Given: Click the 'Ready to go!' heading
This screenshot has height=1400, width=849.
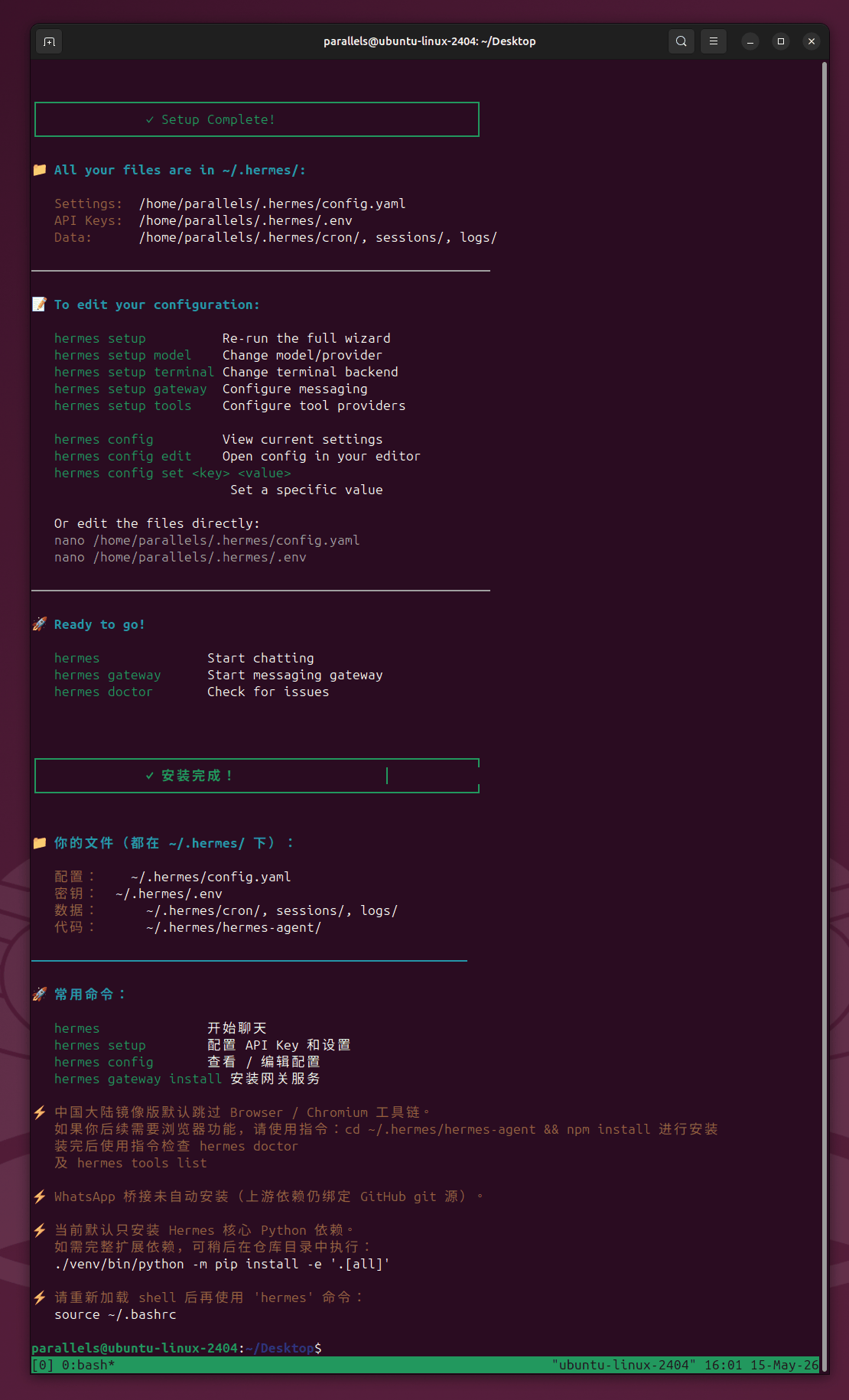Looking at the screenshot, I should pyautogui.click(x=99, y=624).
